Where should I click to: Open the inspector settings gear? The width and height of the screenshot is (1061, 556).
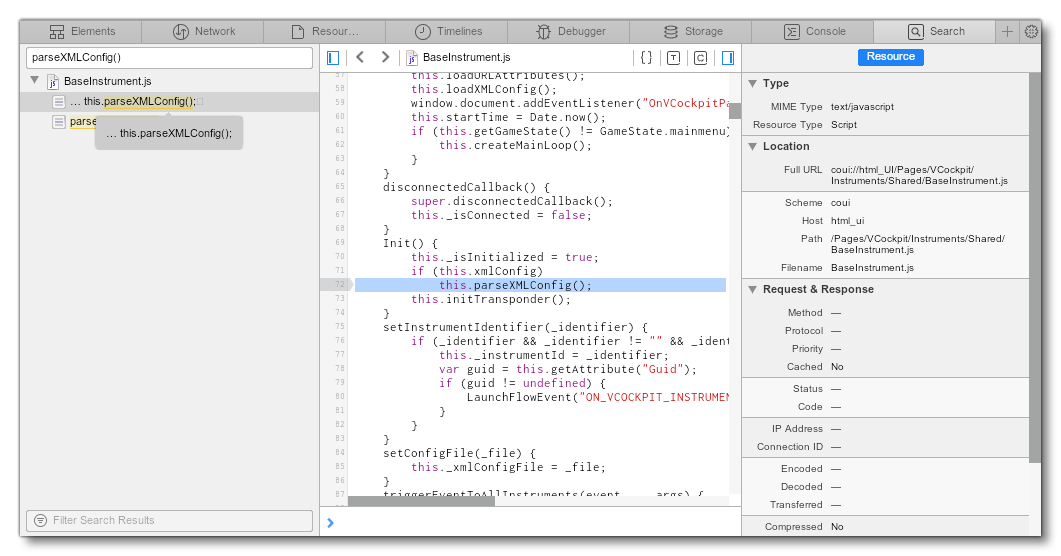click(1031, 31)
